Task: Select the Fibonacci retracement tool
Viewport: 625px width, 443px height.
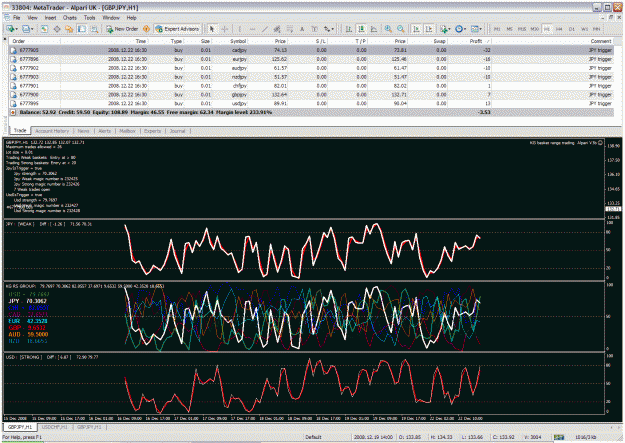Action: 290,29
